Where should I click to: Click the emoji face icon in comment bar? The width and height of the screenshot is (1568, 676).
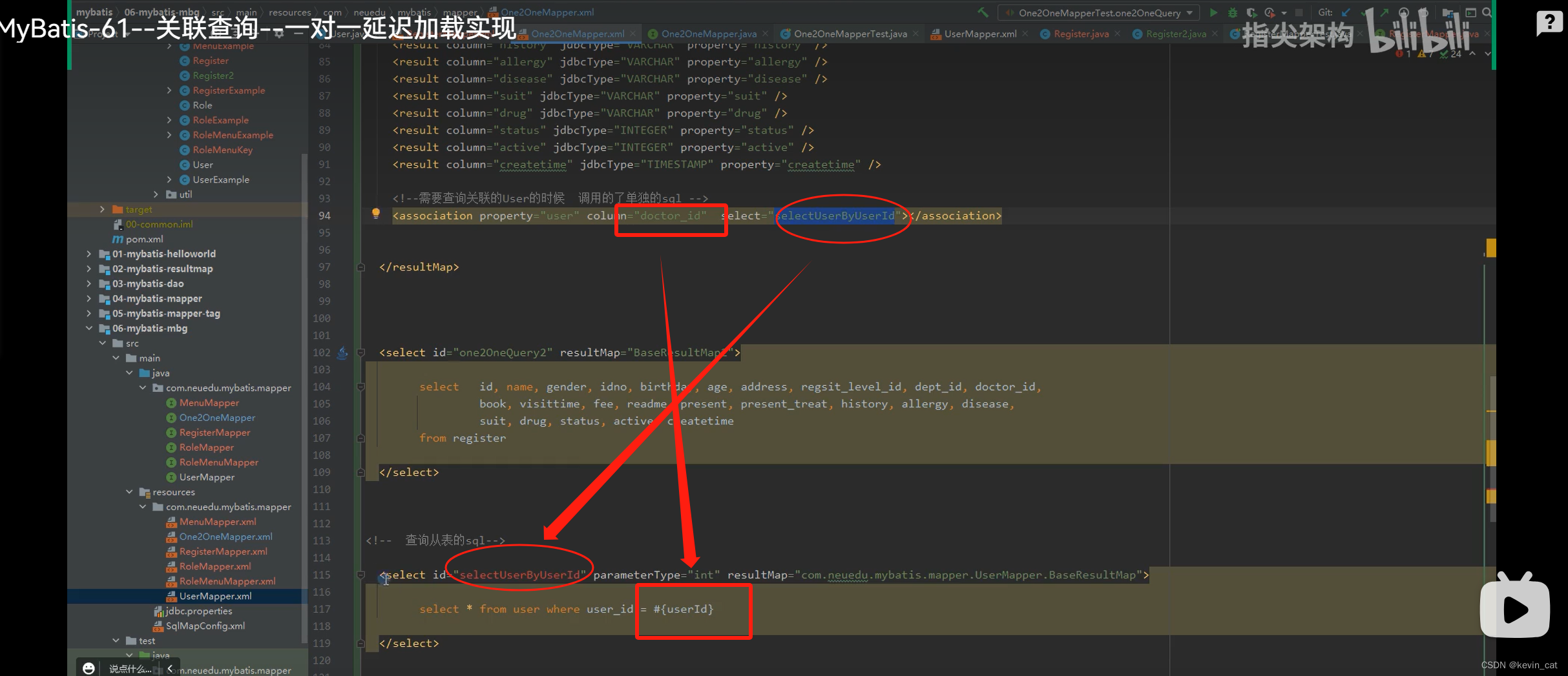89,668
